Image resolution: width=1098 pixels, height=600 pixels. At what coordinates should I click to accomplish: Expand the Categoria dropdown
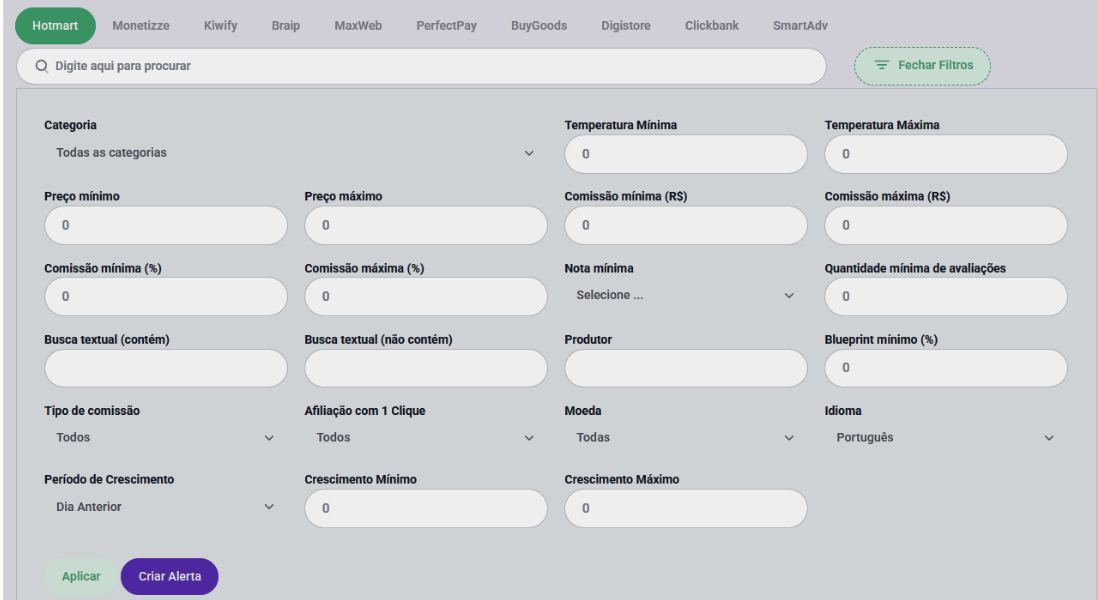point(290,153)
